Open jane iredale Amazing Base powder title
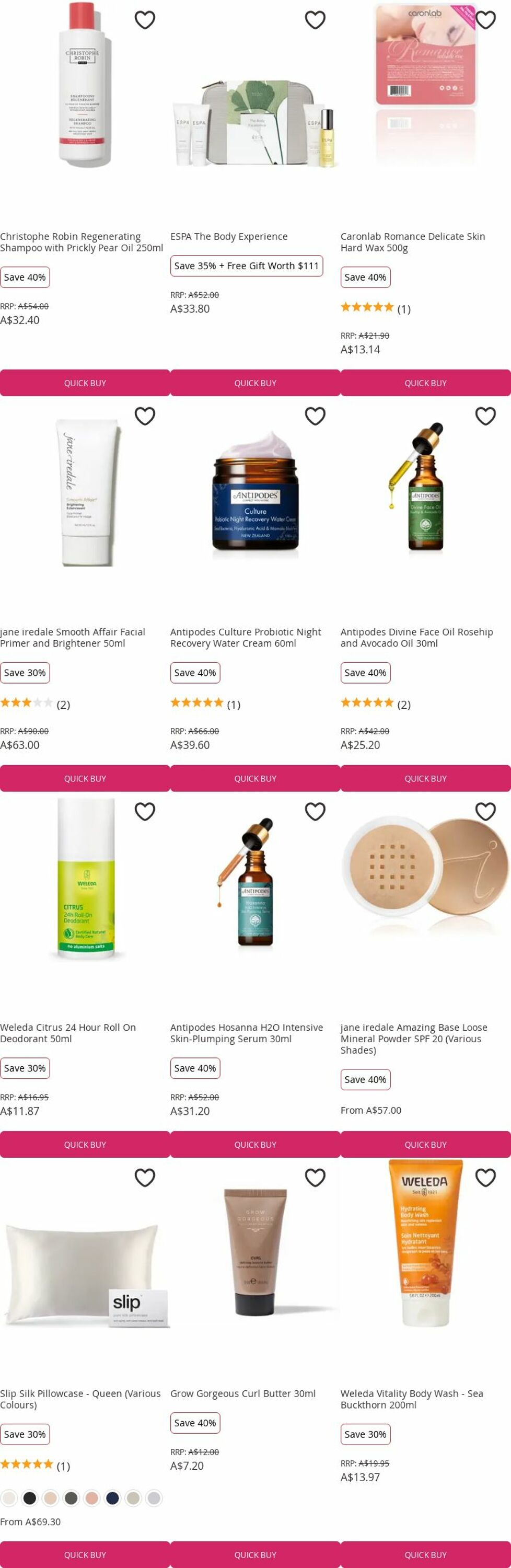 click(x=414, y=1039)
